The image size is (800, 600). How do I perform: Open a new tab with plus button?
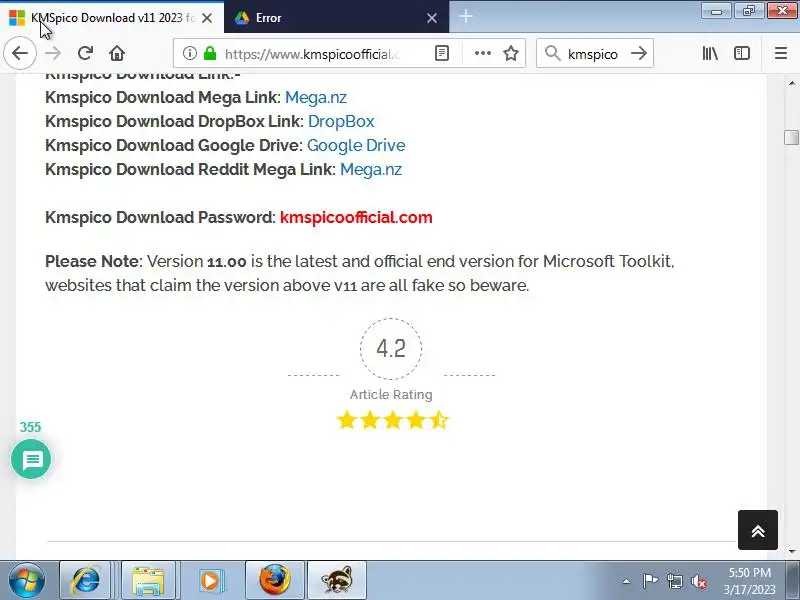[466, 17]
